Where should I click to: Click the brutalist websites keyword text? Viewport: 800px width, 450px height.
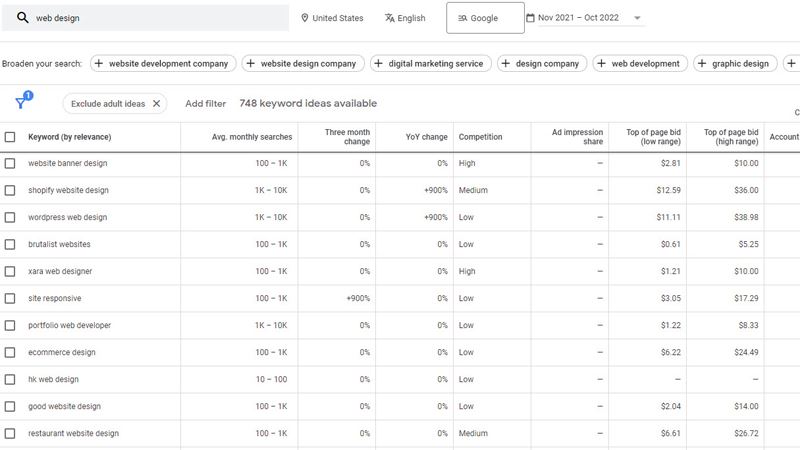tap(59, 244)
